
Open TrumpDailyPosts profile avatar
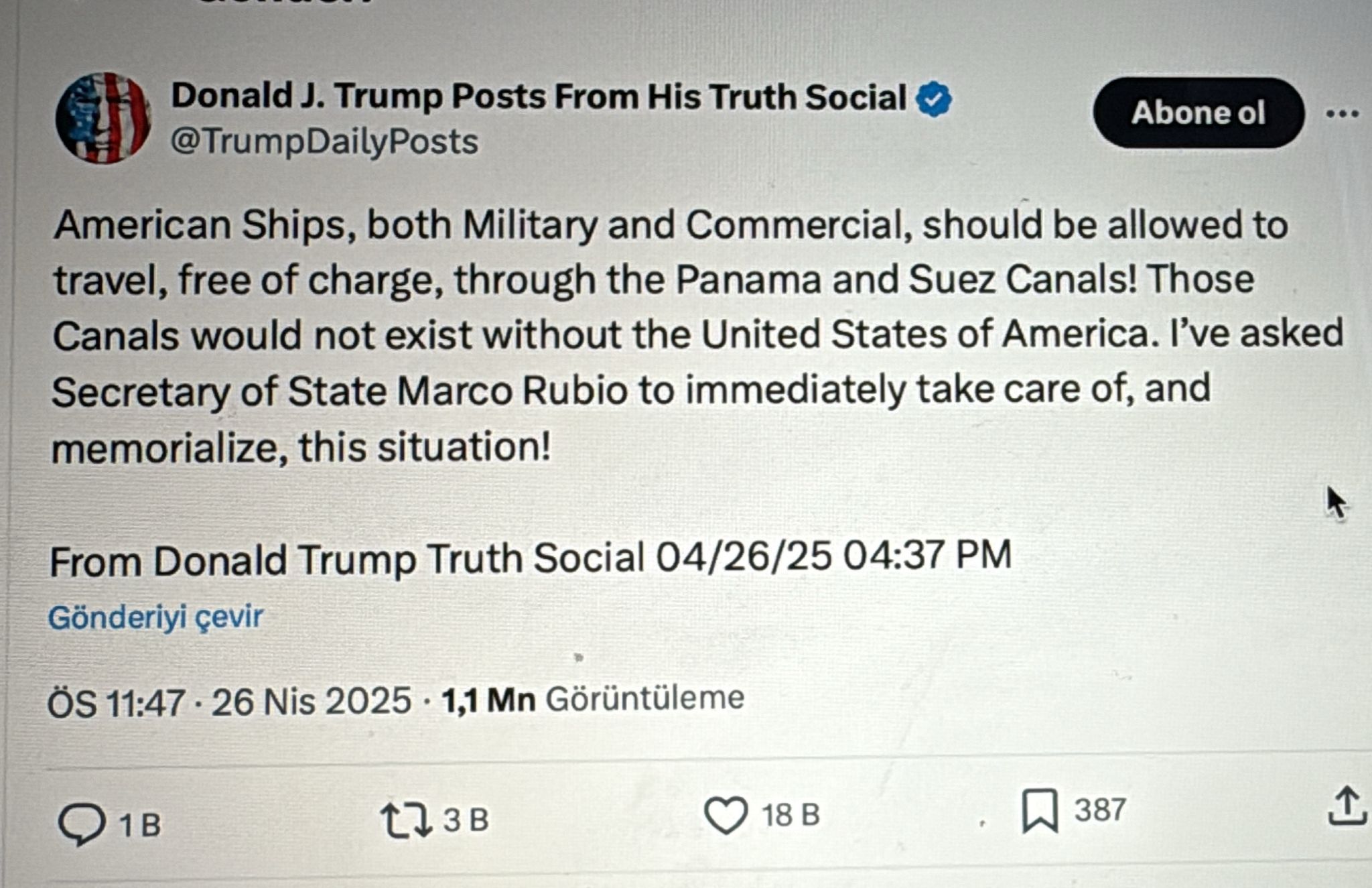pos(102,118)
